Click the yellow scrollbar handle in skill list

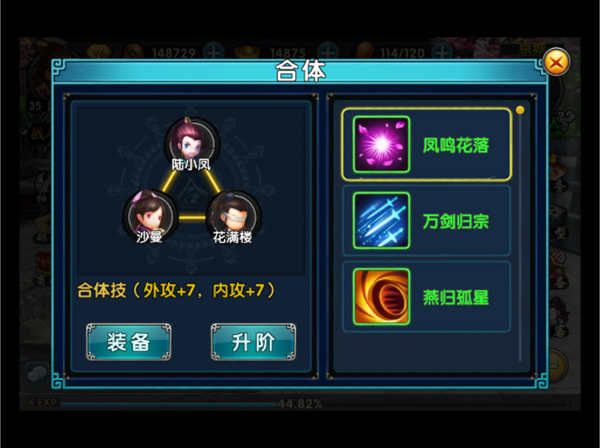(x=520, y=110)
